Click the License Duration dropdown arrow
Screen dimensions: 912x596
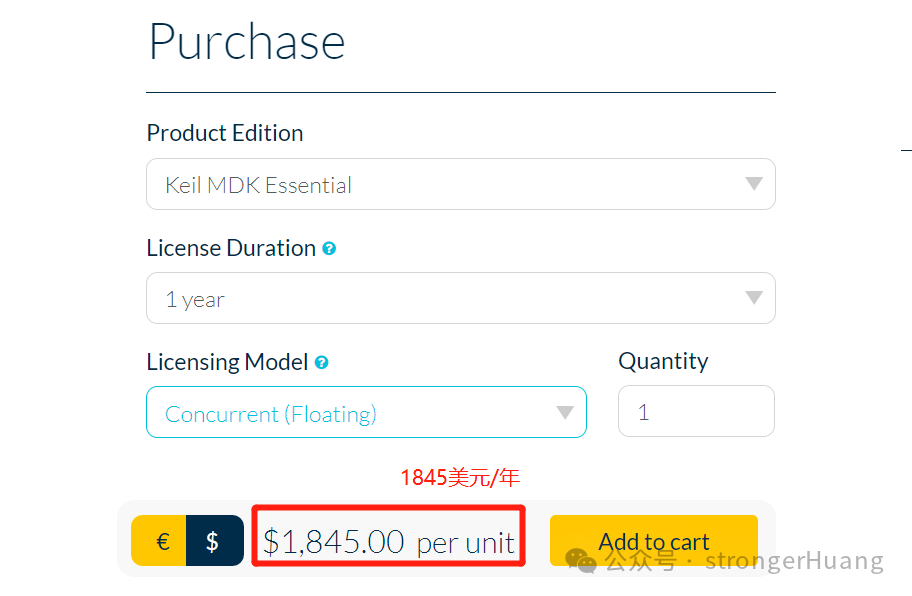(x=754, y=298)
